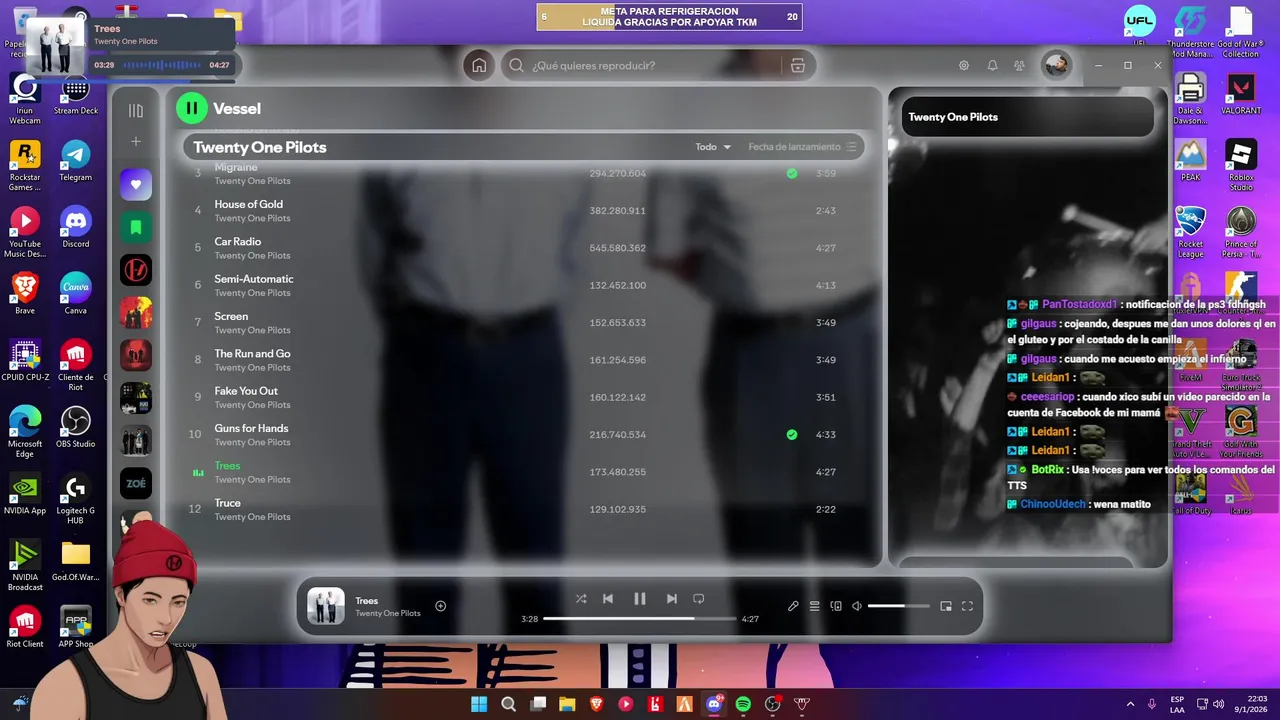The height and width of the screenshot is (720, 1280).
Task: Skip to next track
Action: click(672, 599)
